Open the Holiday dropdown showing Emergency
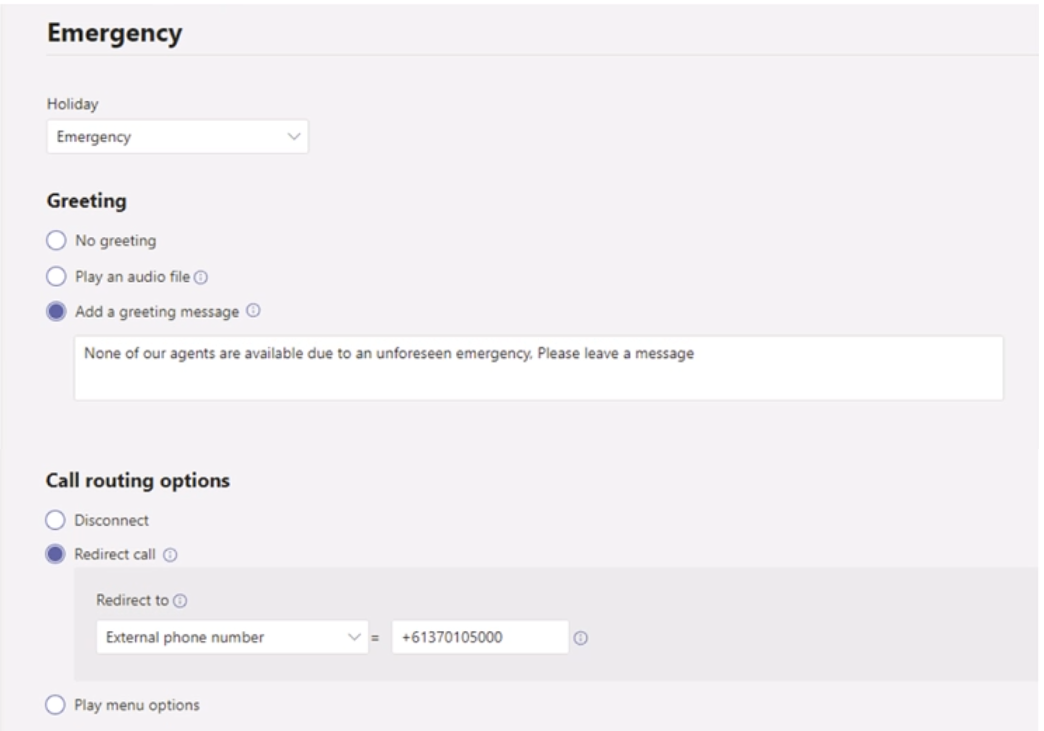This screenshot has width=1044, height=731. pos(176,138)
